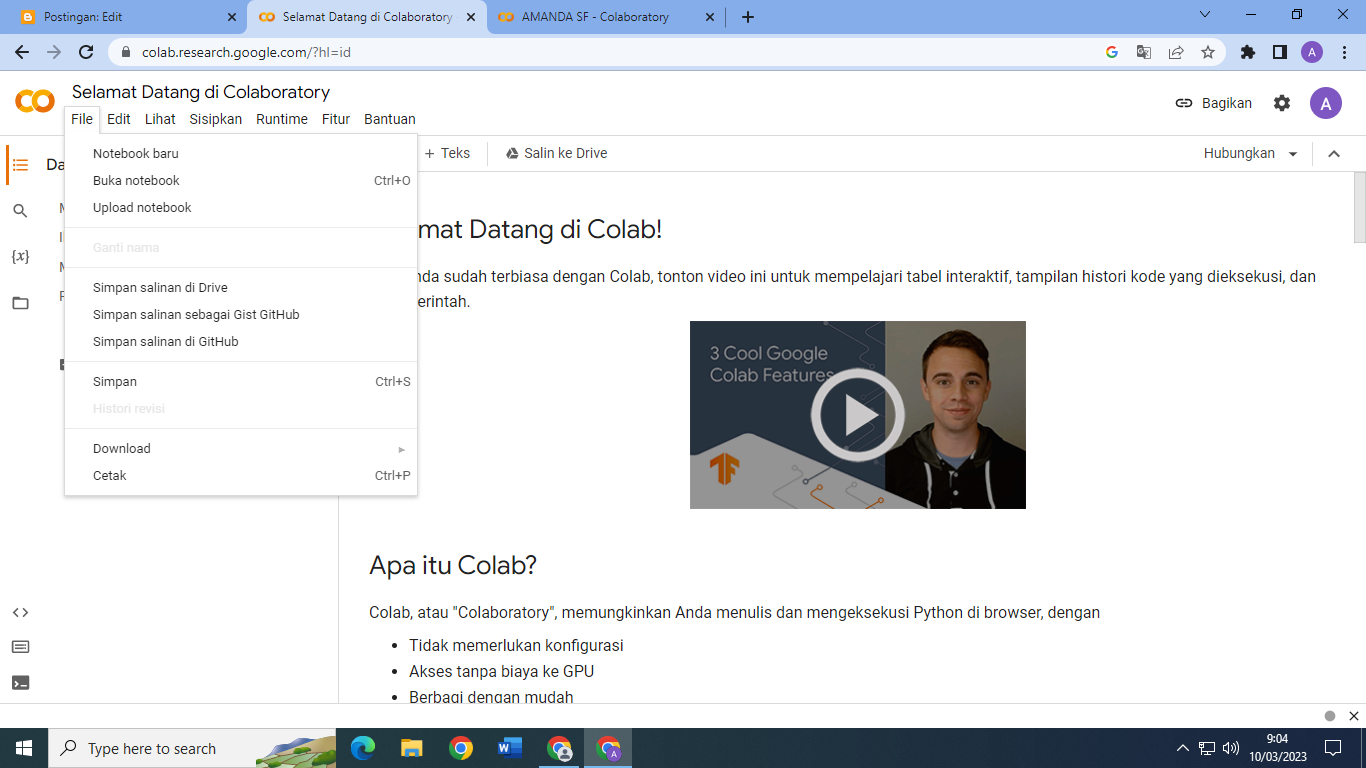Open the Fitur menu

pyautogui.click(x=336, y=119)
